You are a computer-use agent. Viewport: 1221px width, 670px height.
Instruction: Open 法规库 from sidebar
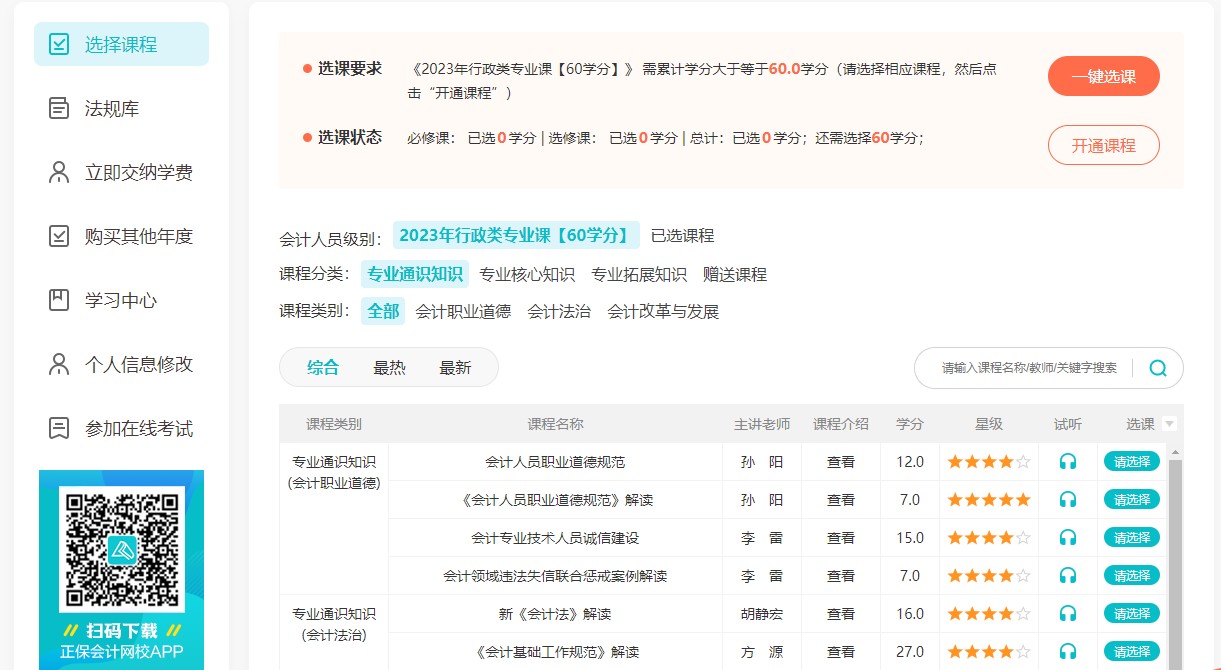(x=111, y=109)
